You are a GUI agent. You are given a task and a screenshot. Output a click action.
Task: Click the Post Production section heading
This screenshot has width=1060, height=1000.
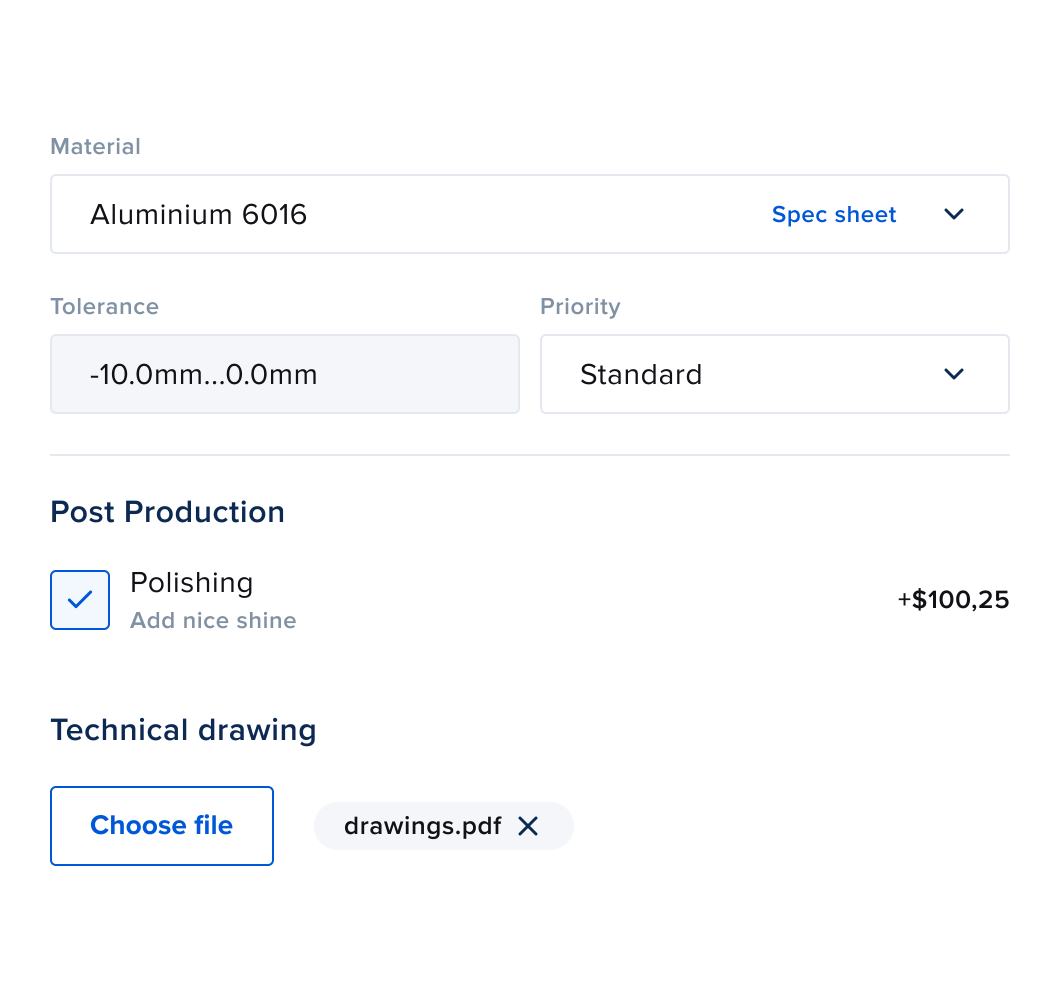tap(167, 512)
